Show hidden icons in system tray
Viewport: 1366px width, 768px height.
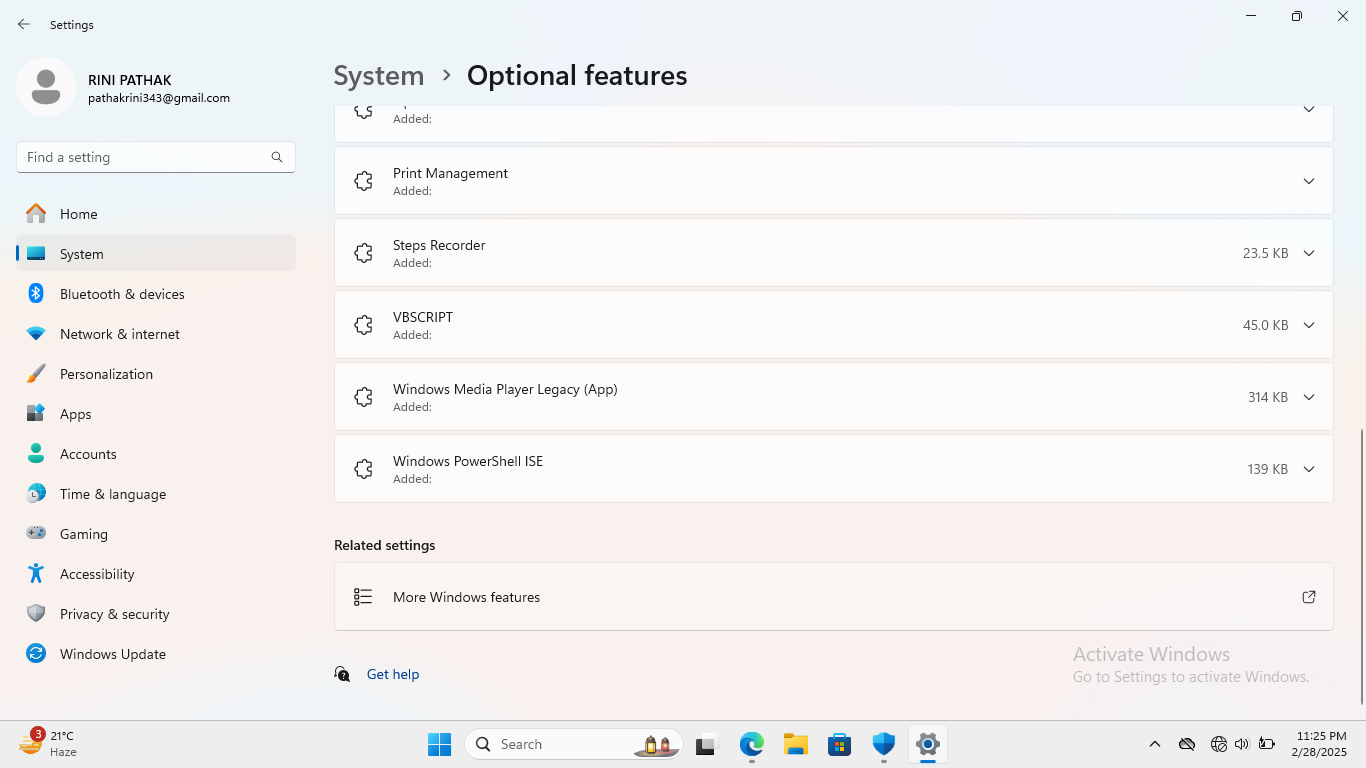[1154, 744]
